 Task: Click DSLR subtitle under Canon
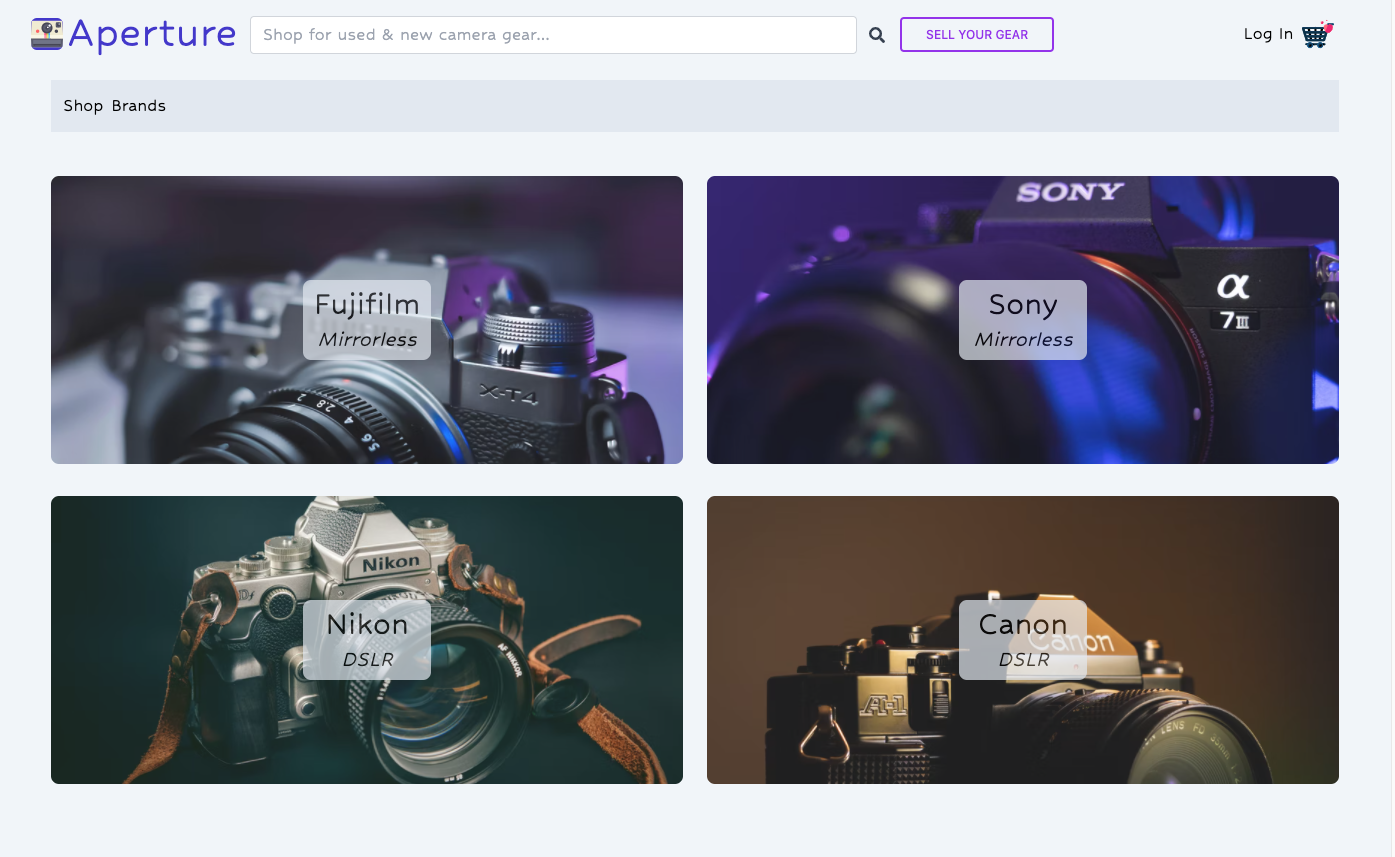coord(1023,660)
